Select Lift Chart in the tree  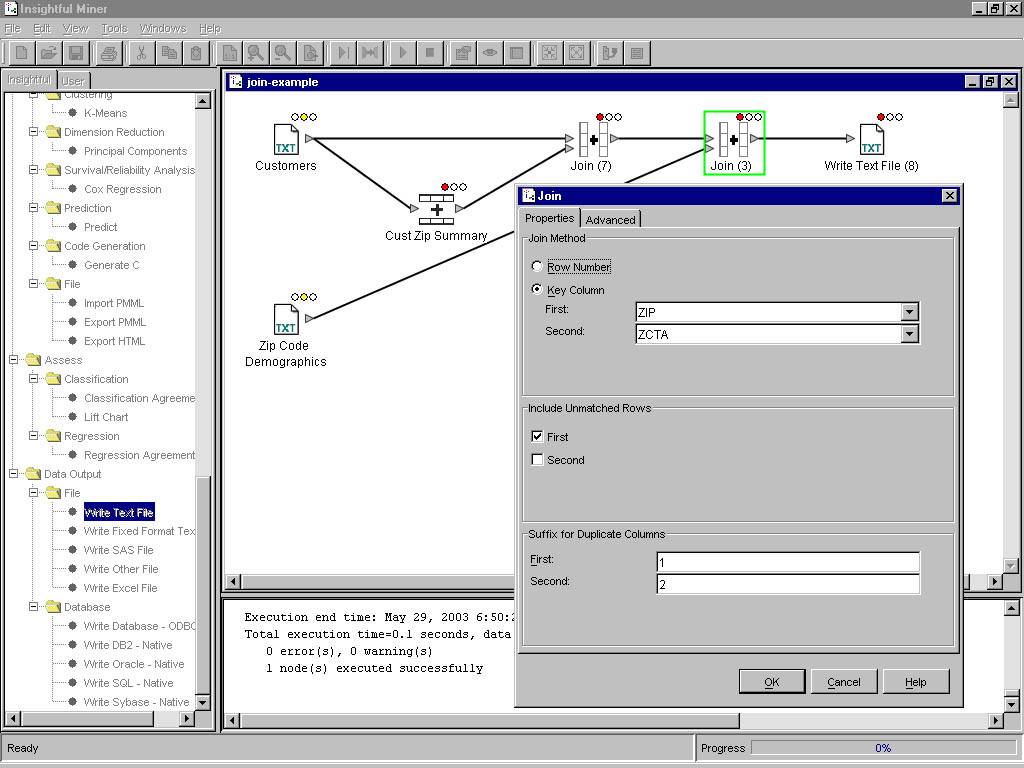click(106, 417)
